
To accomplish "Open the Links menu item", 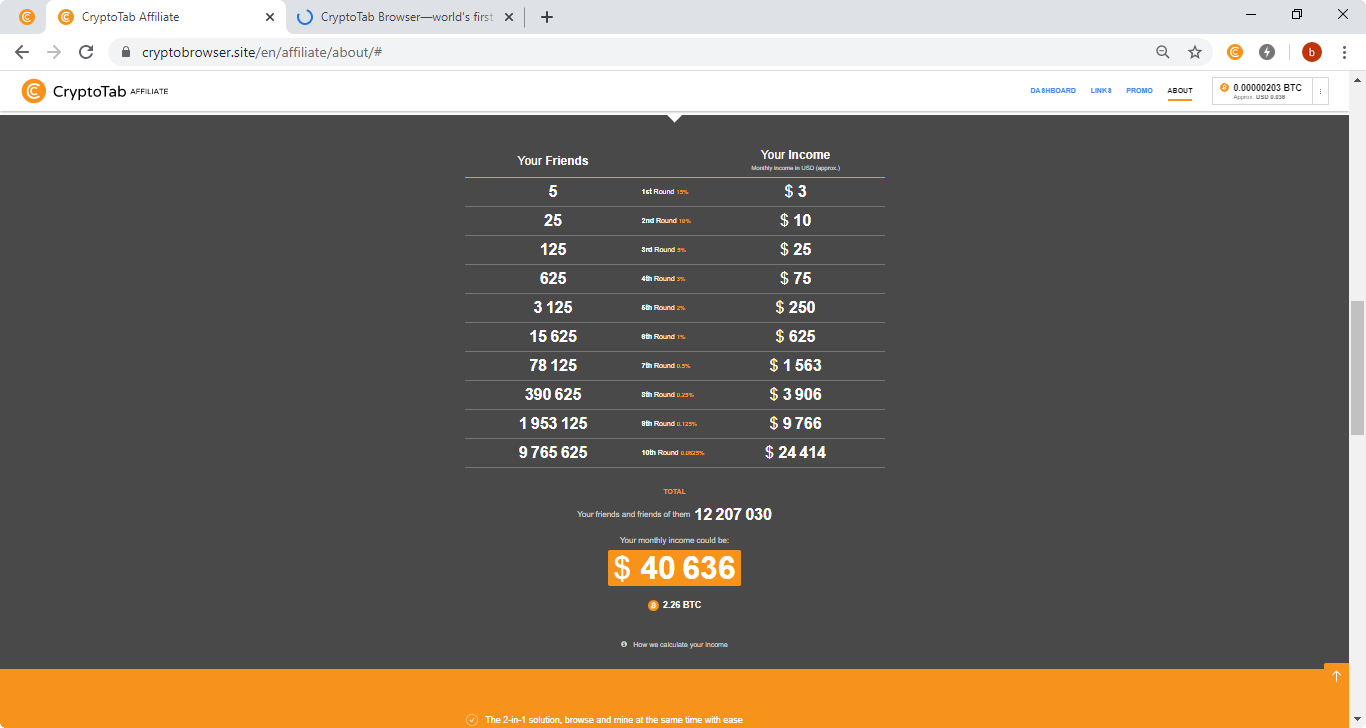I will click(1101, 91).
